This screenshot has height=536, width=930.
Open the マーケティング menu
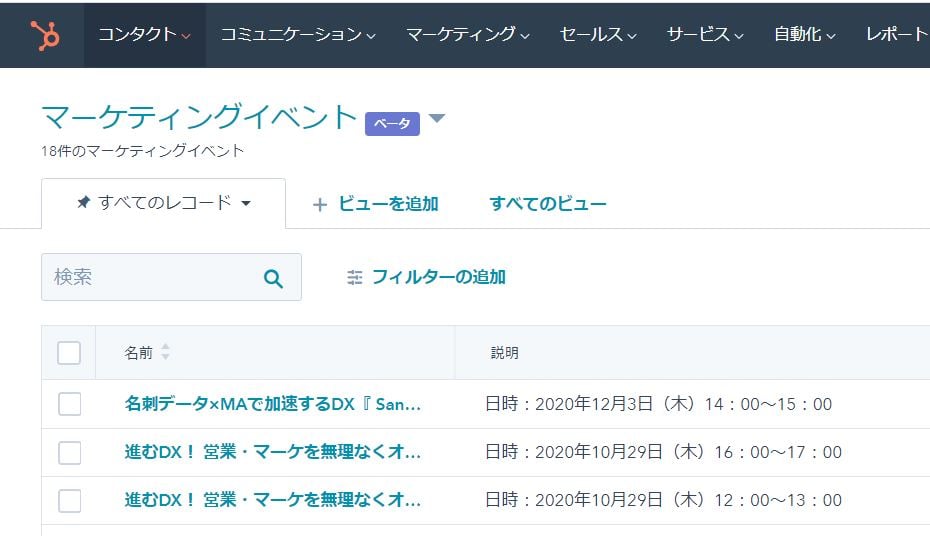coord(468,34)
